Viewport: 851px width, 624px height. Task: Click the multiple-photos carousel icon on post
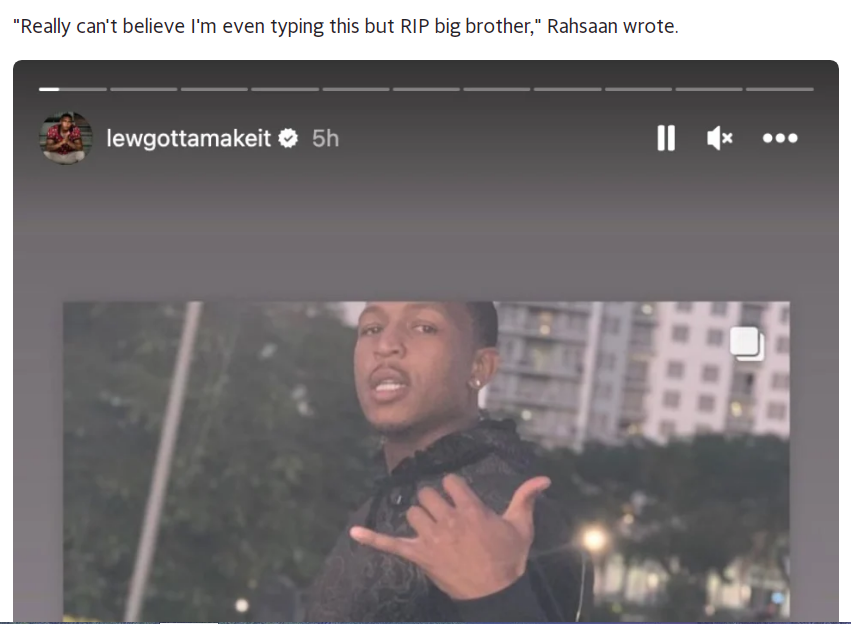(x=747, y=343)
